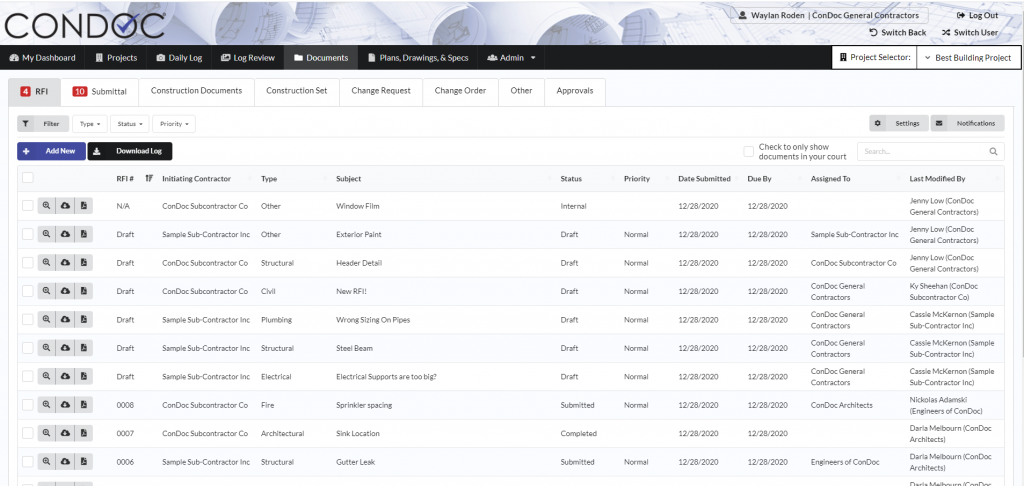
Task: Click the cloud download icon in New RFI! row
Action: [65, 291]
